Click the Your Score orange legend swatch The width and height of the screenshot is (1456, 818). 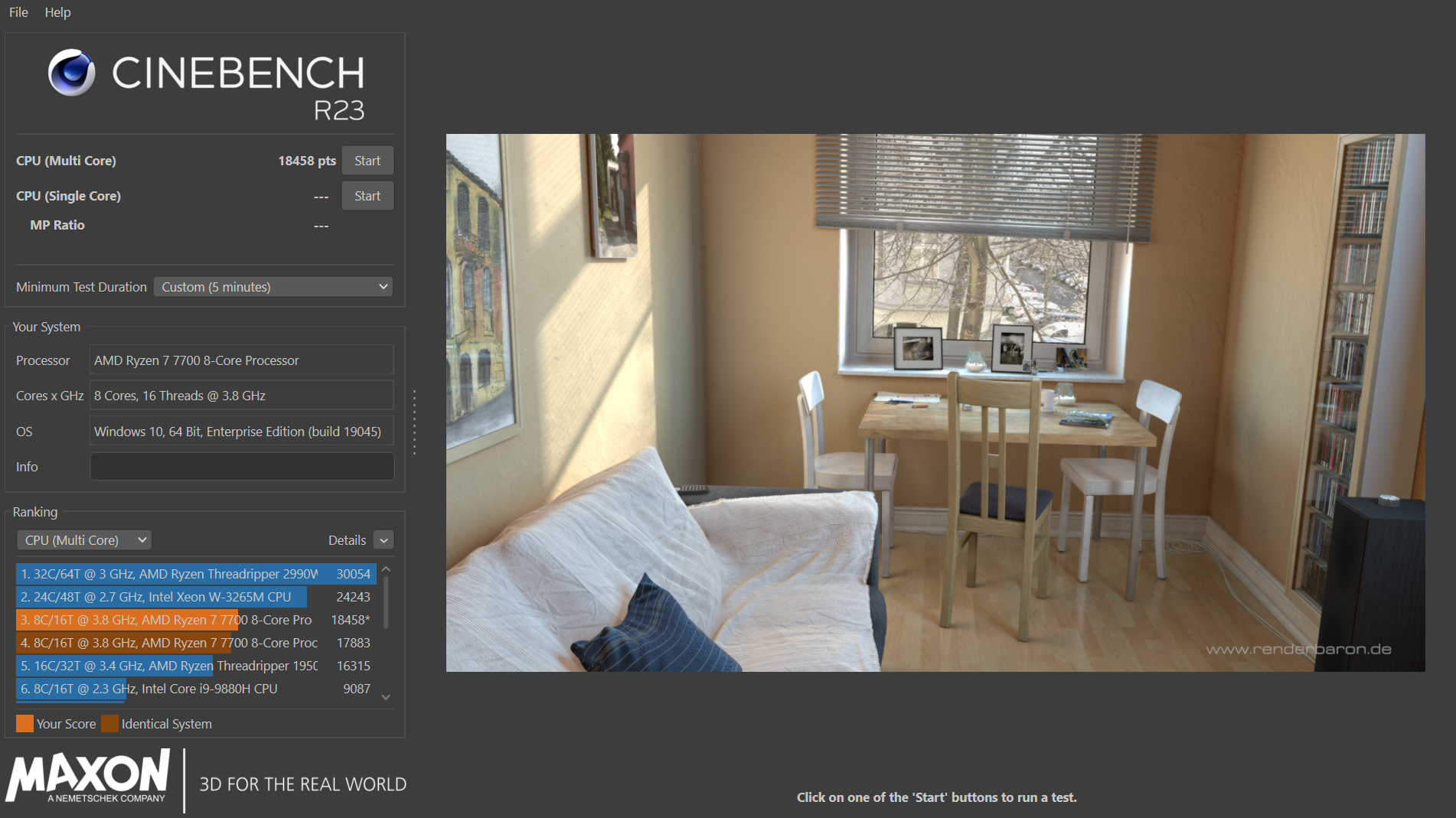coord(24,724)
